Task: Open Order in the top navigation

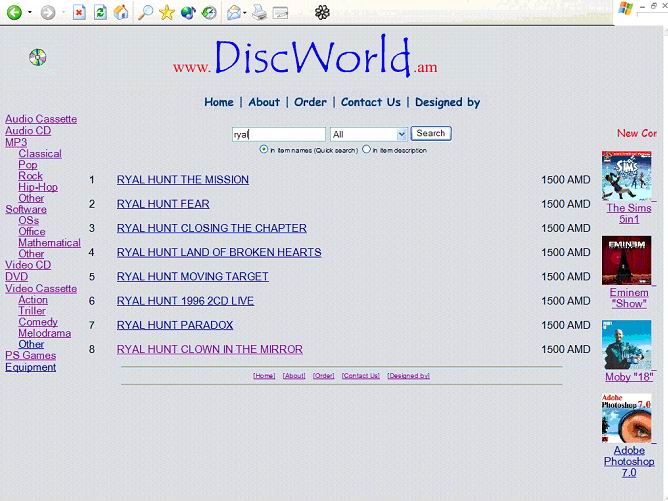Action: 310,102
